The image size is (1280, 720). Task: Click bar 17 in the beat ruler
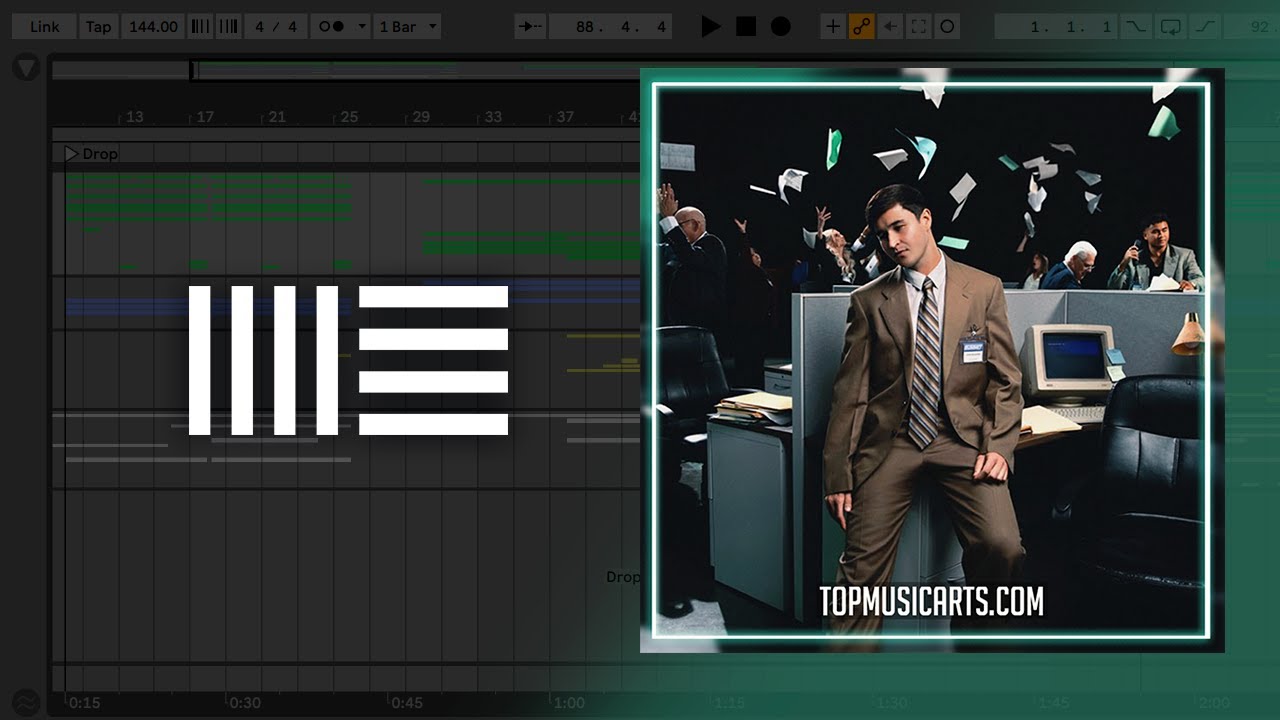[x=204, y=117]
